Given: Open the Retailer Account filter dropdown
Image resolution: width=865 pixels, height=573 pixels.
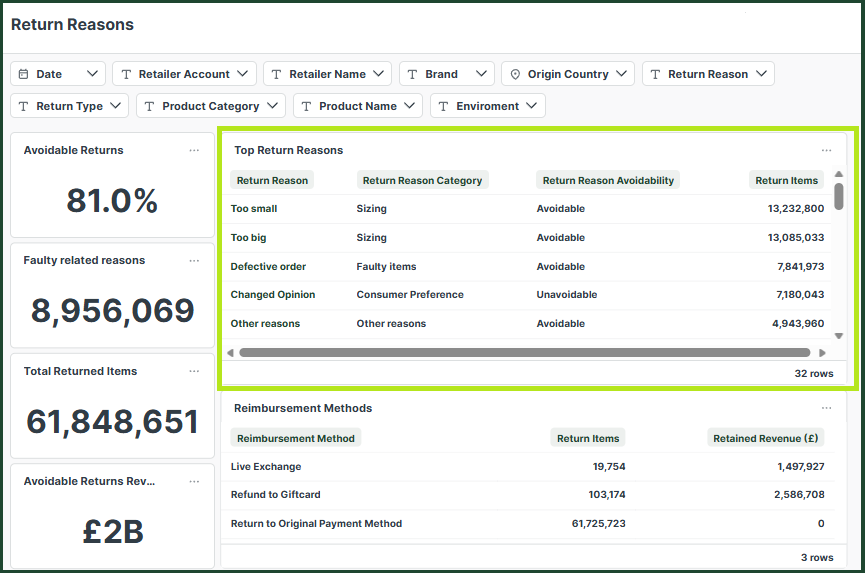Looking at the screenshot, I should pos(184,74).
